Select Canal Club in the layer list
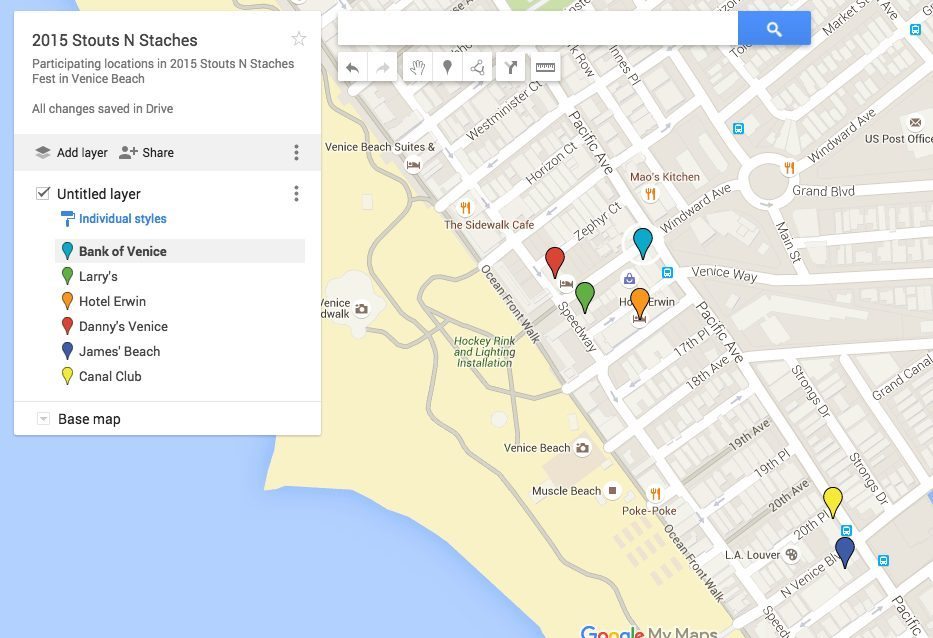 pos(110,376)
